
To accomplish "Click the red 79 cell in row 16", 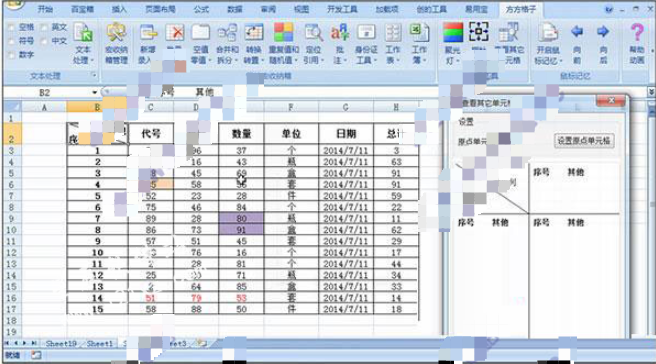I will pos(196,298).
